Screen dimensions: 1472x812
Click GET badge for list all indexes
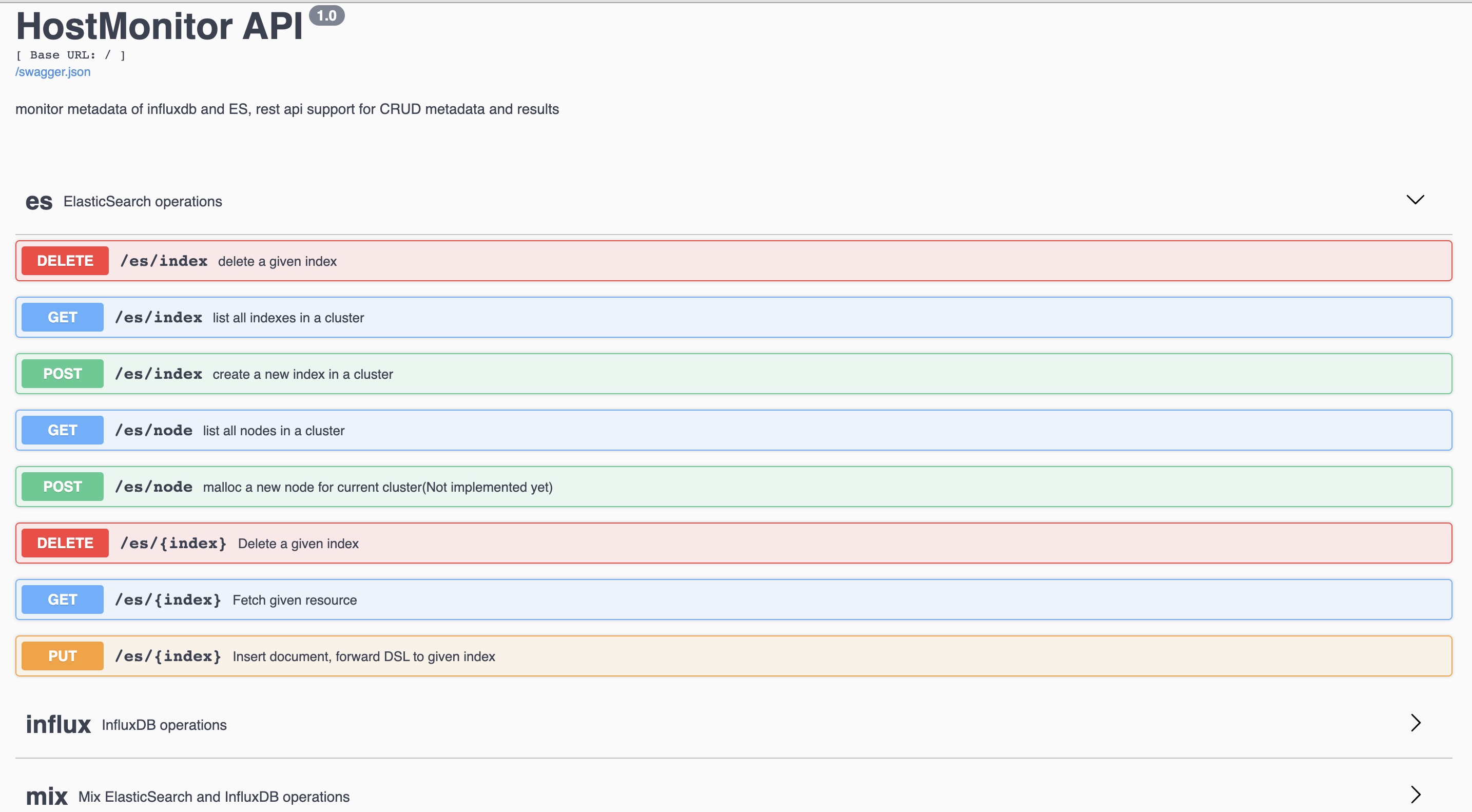coord(62,317)
